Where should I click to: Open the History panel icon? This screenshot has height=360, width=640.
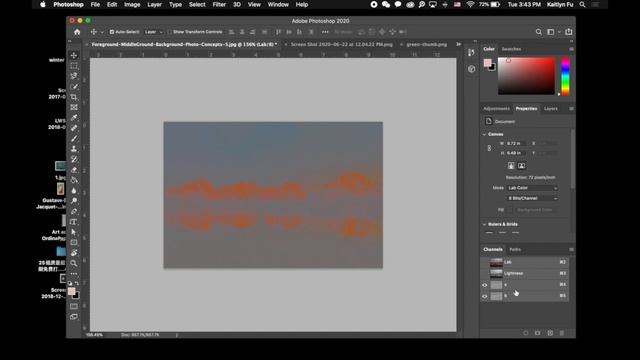pyautogui.click(x=471, y=52)
